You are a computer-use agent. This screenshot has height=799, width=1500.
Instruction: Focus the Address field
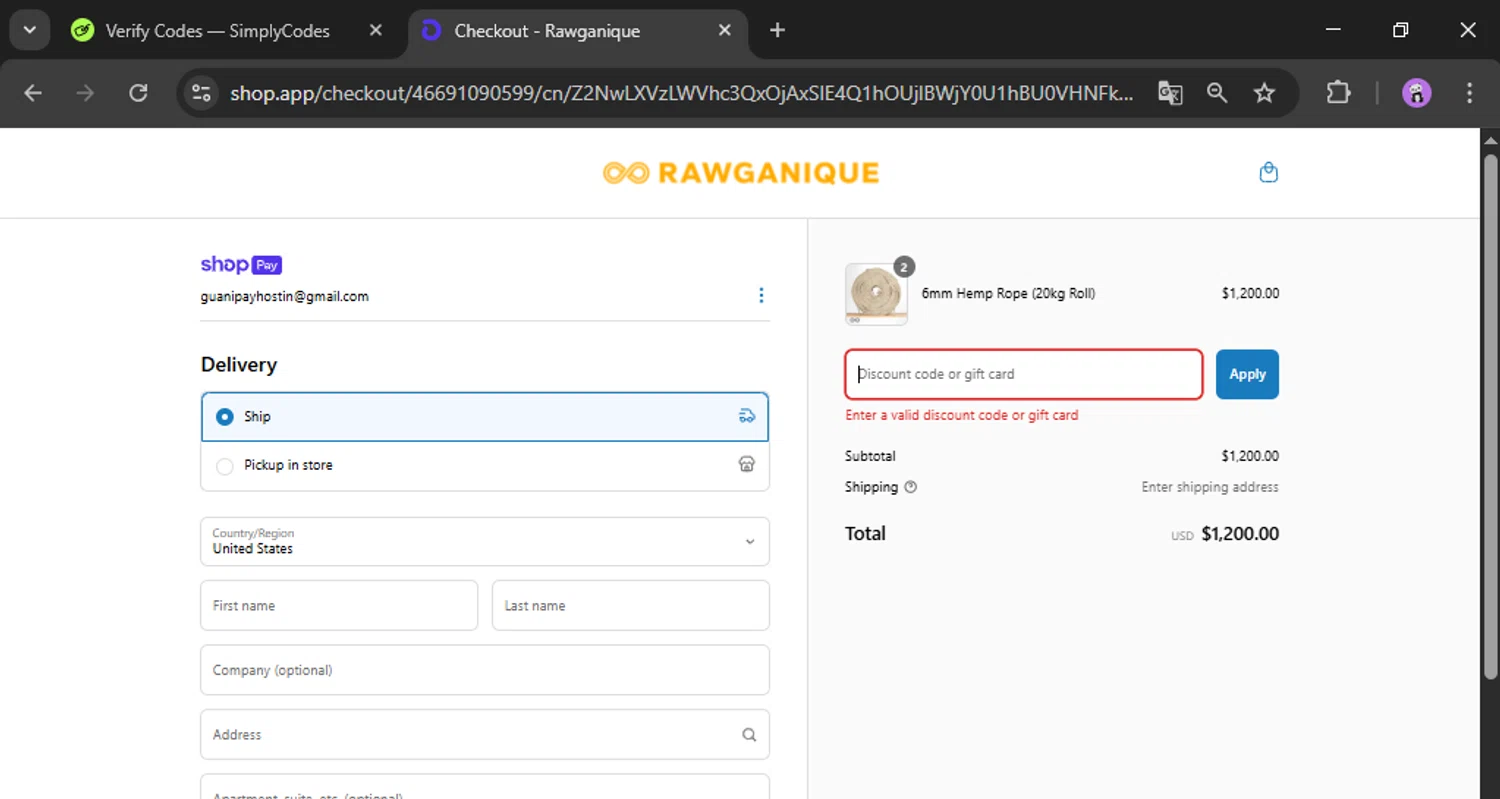point(485,734)
